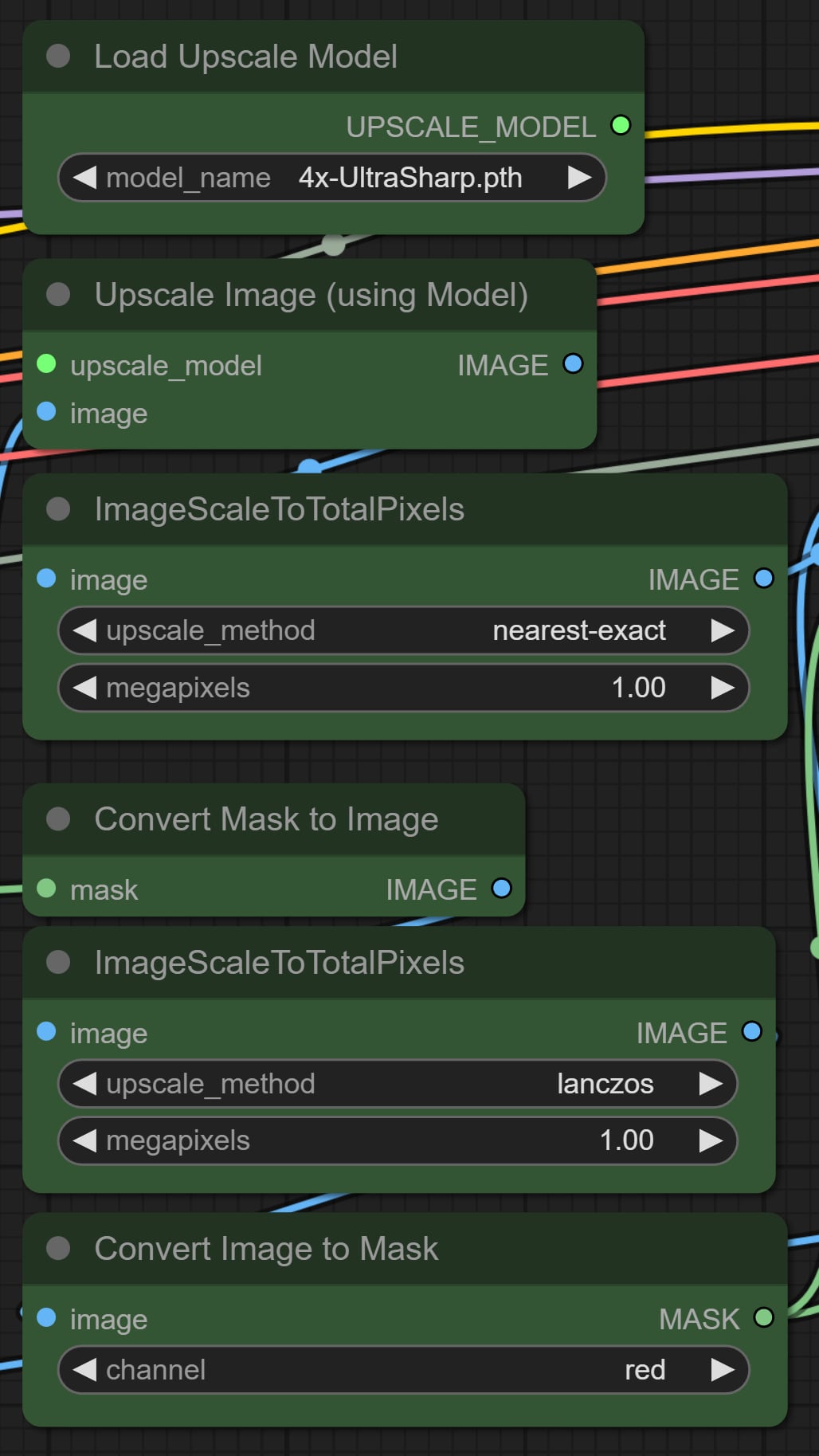Select next channel with right arrow

coord(723,1370)
